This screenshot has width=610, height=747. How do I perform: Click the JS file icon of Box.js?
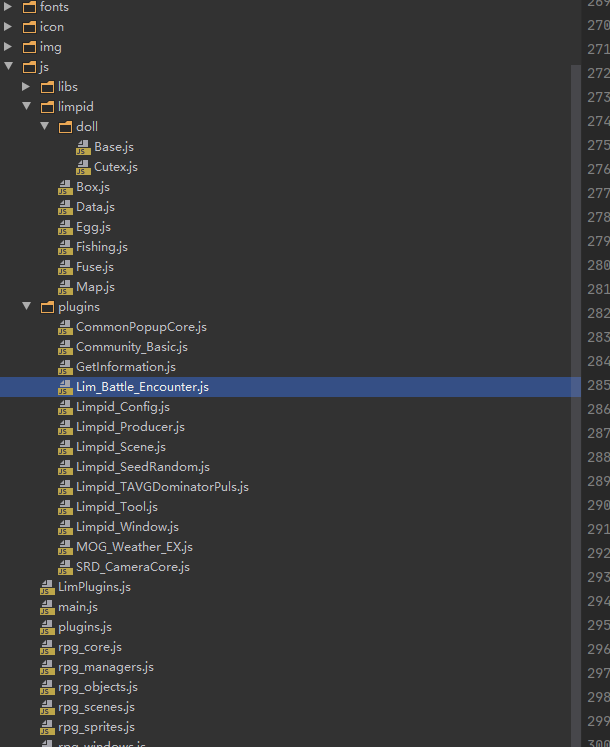(65, 187)
